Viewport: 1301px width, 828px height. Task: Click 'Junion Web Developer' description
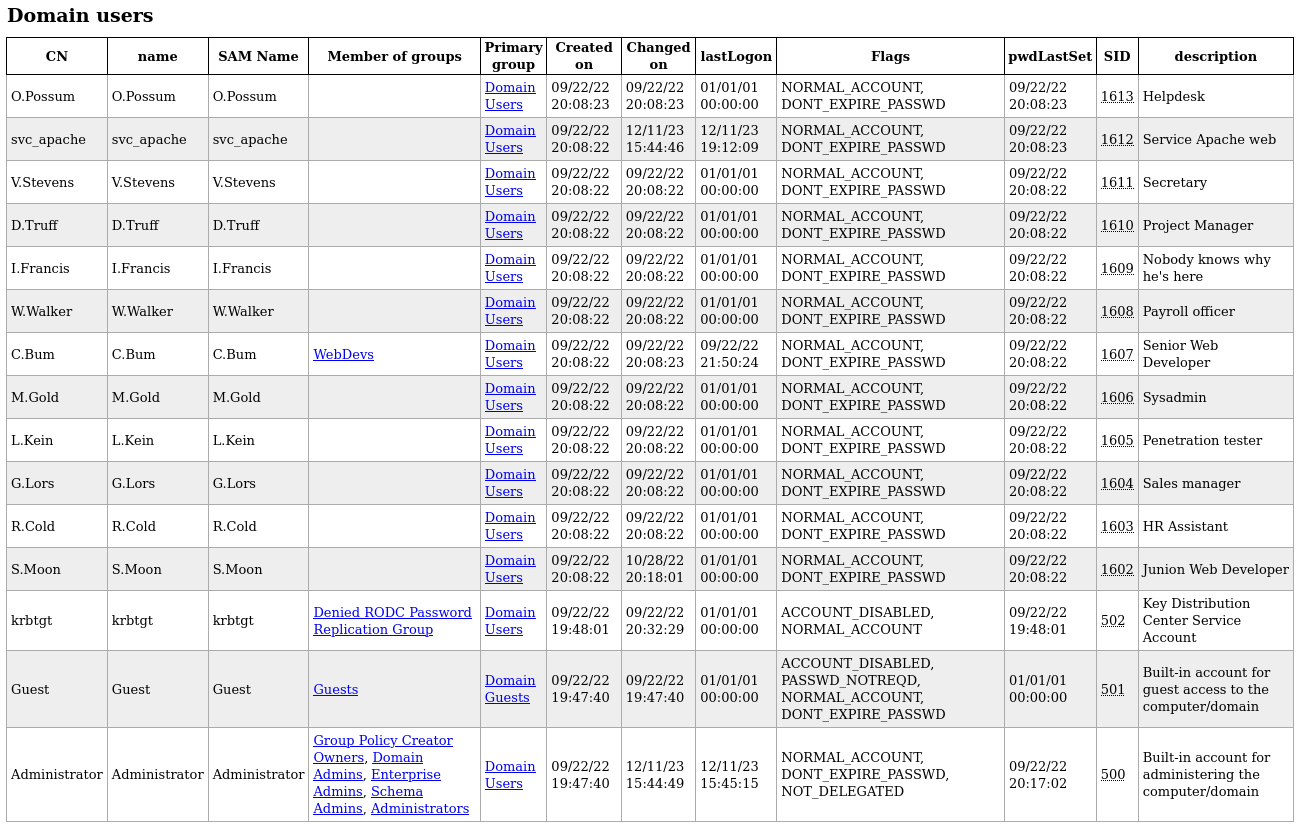pyautogui.click(x=1215, y=570)
